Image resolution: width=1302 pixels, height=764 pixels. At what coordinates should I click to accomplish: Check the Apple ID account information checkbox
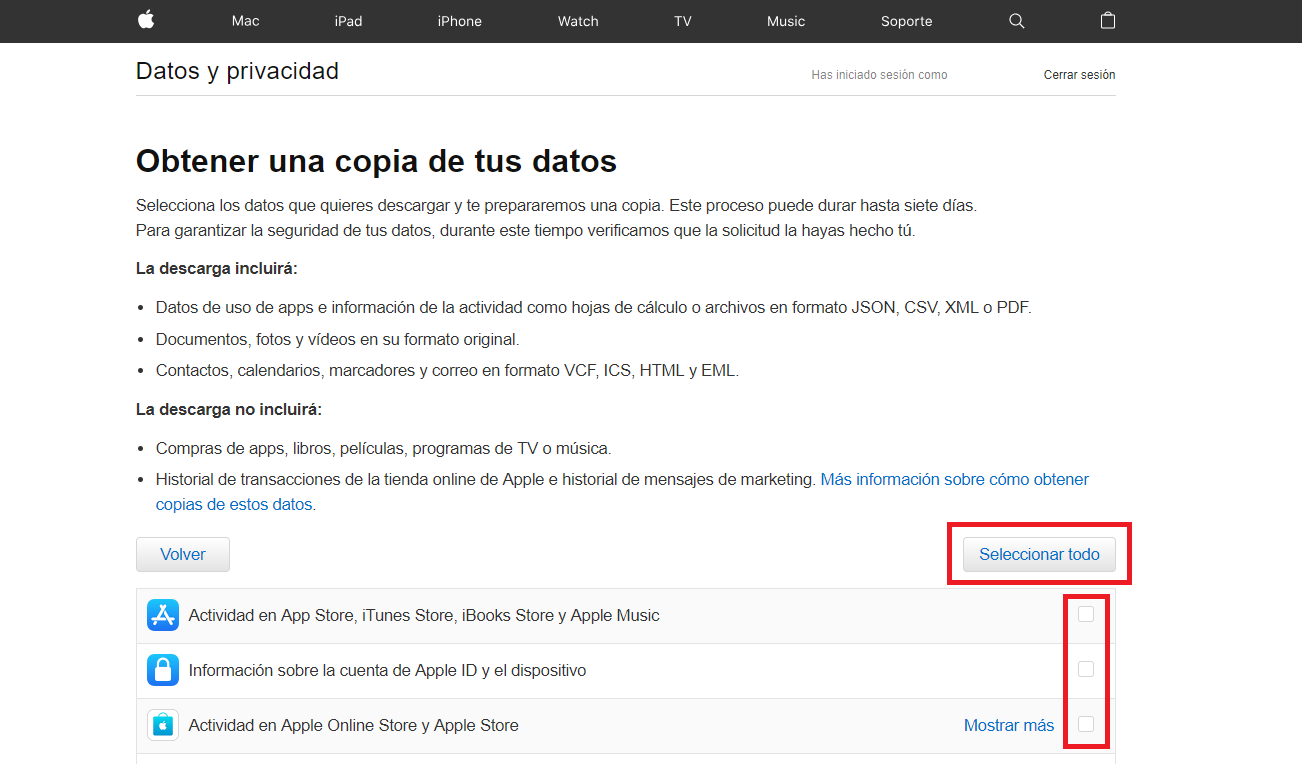(1086, 669)
